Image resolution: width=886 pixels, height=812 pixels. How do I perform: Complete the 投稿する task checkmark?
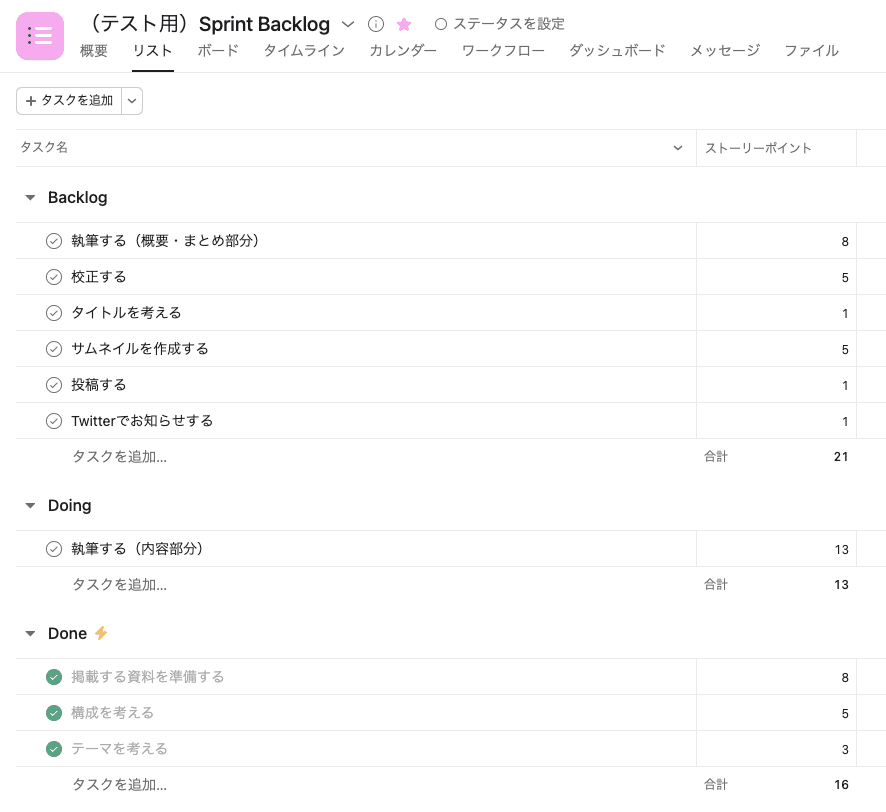[54, 385]
